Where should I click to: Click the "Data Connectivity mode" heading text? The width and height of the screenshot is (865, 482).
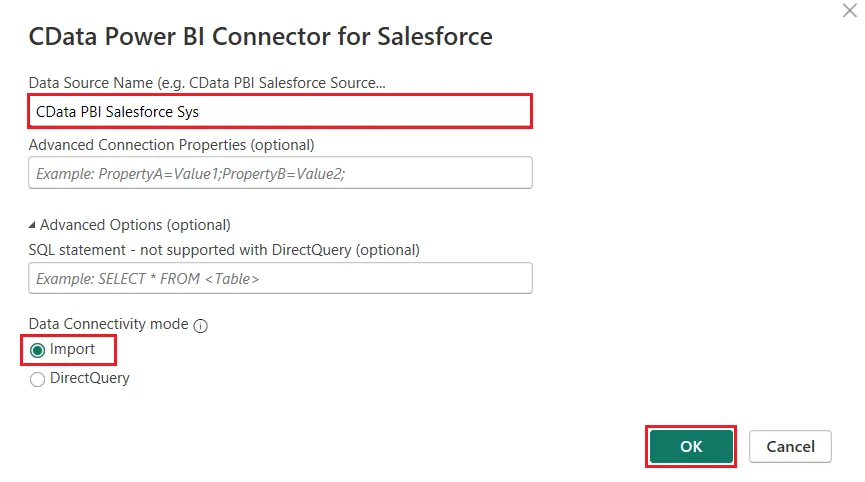(109, 325)
